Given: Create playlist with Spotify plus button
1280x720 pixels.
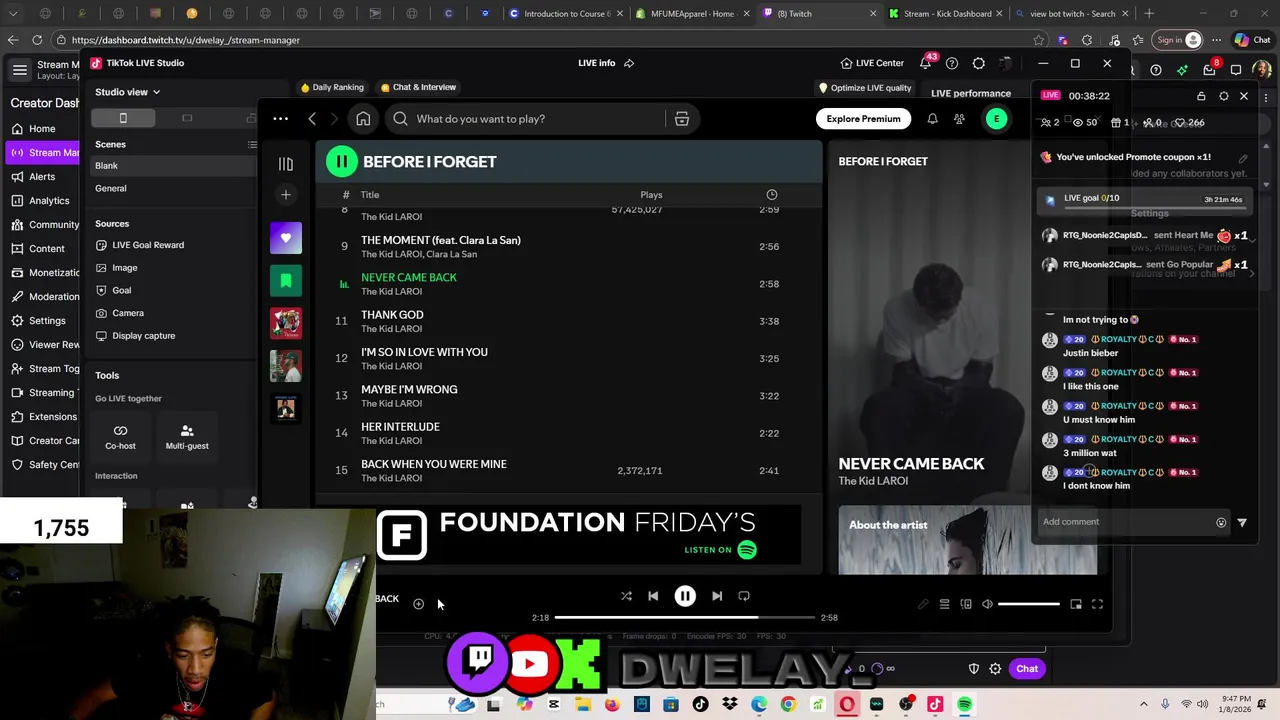Looking at the screenshot, I should point(285,196).
